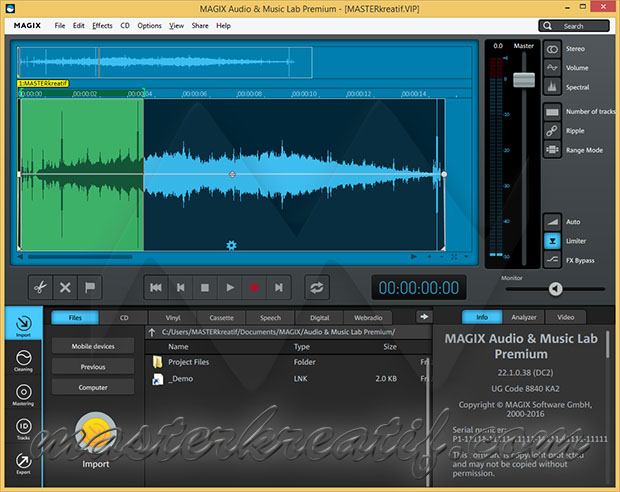
Task: Enable Auto volume button
Action: point(552,222)
